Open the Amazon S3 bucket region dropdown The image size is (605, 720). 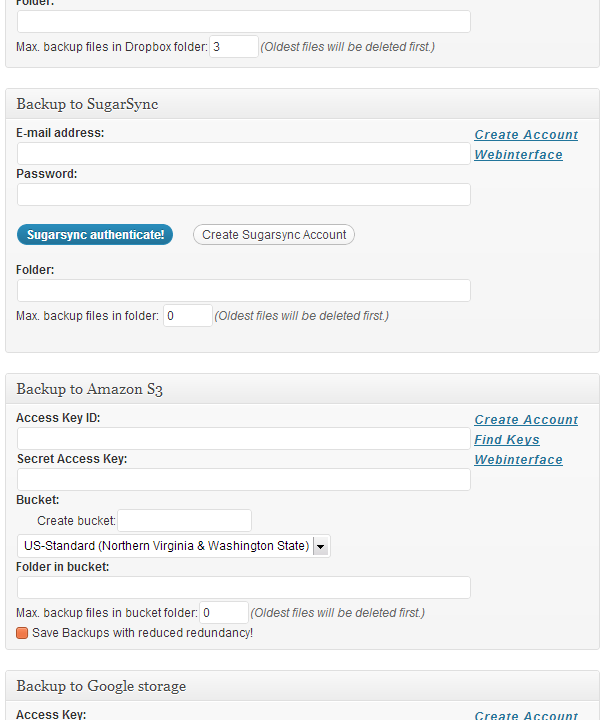320,546
